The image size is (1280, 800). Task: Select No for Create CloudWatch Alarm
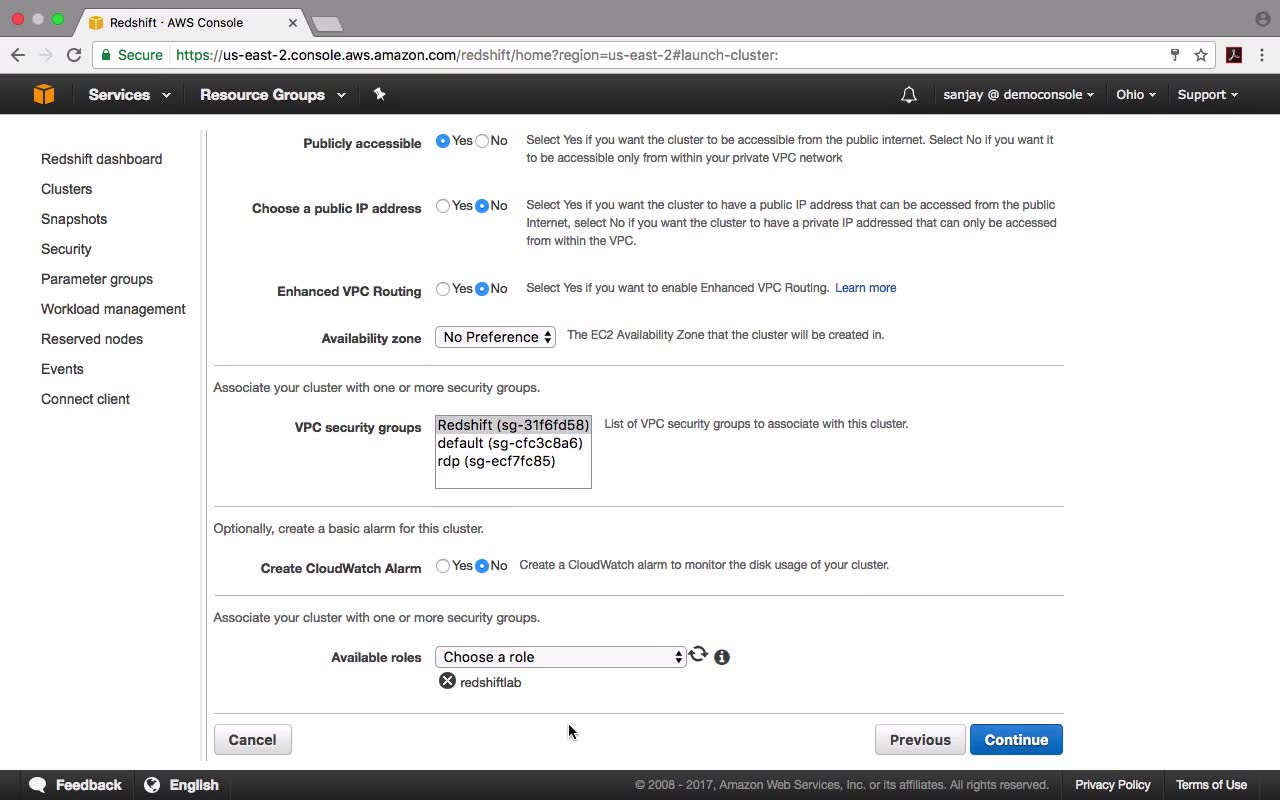click(x=482, y=566)
